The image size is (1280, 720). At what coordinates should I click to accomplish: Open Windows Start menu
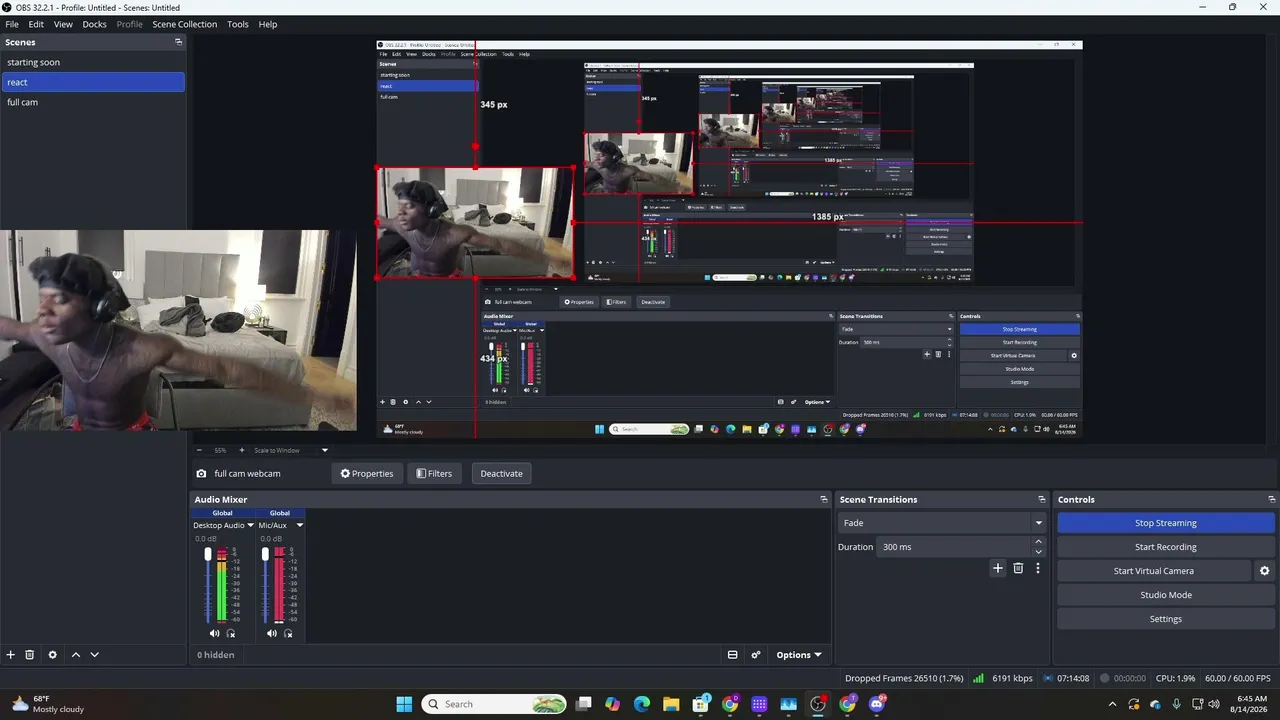404,704
